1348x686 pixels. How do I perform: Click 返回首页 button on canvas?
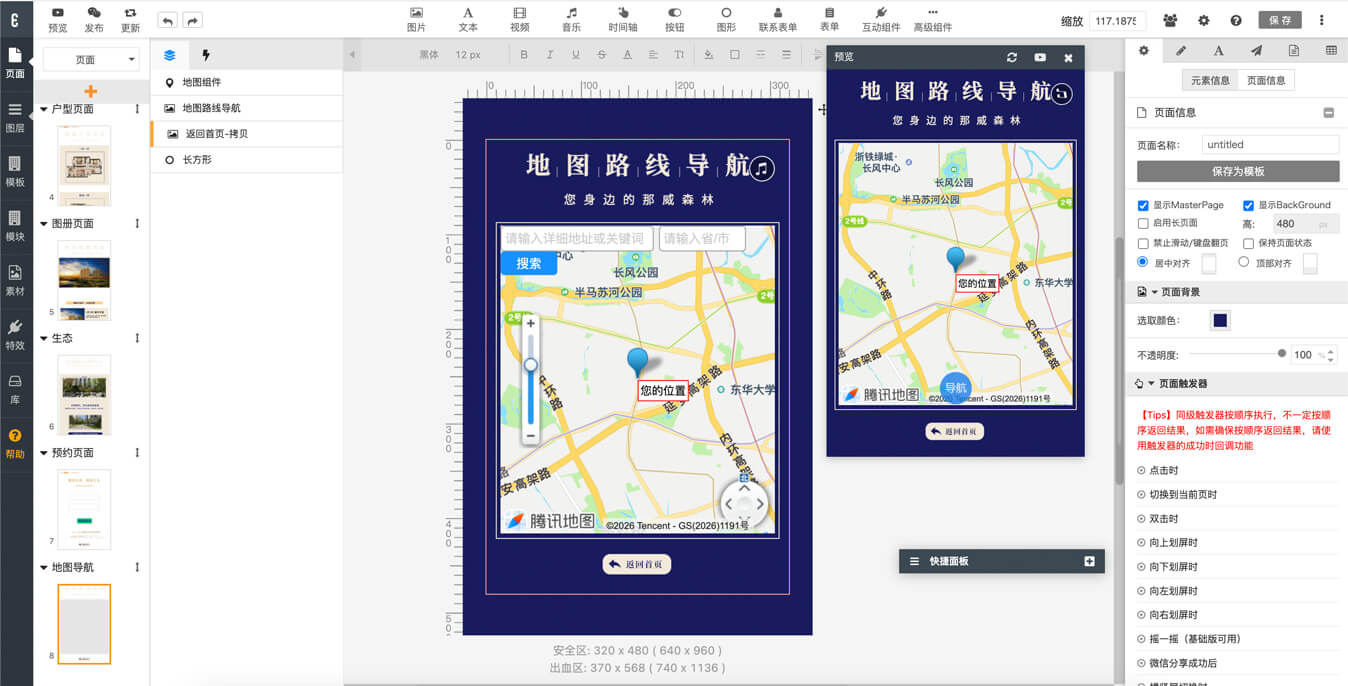point(637,564)
